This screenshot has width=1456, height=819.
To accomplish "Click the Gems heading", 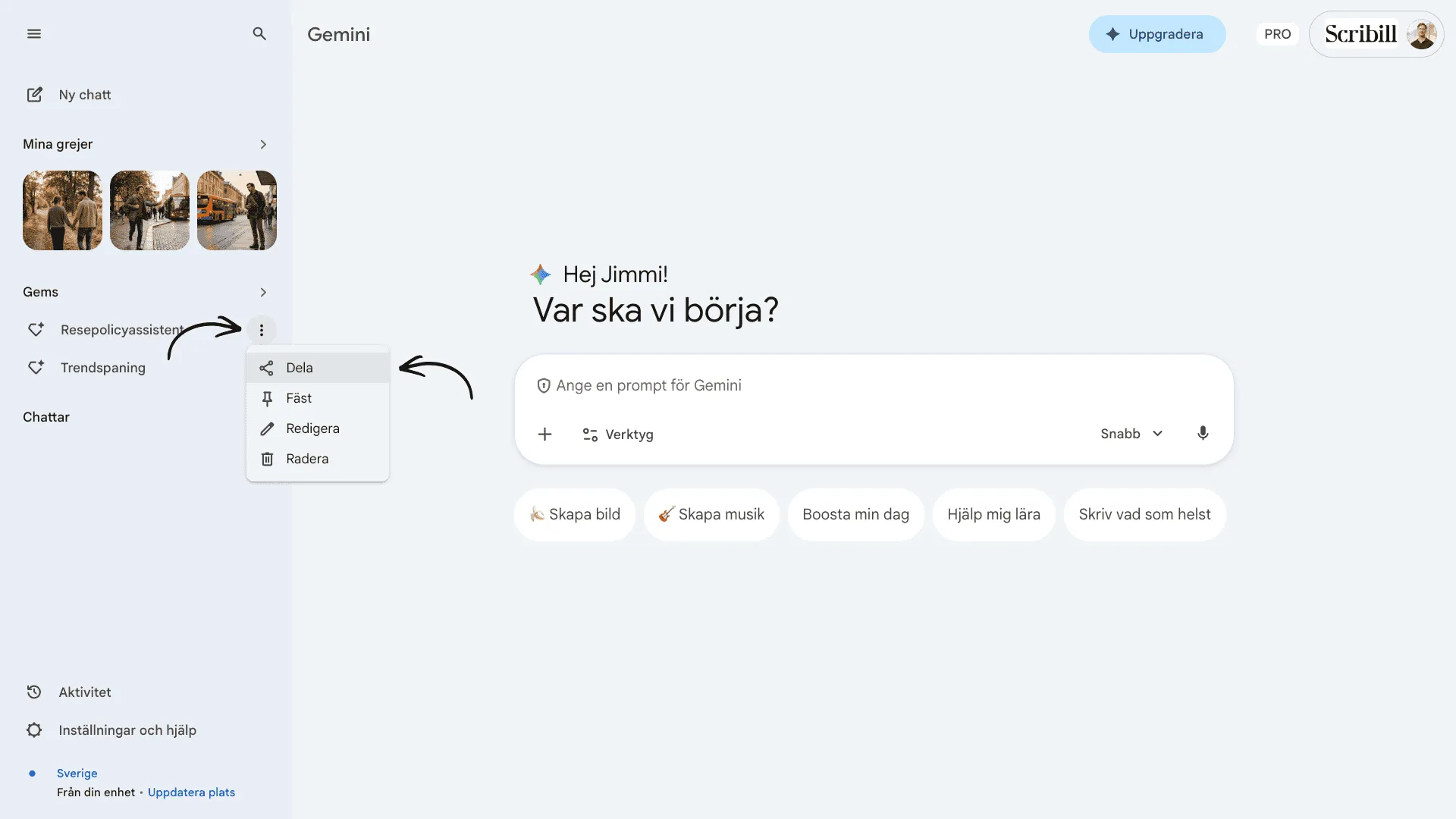I will [40, 292].
